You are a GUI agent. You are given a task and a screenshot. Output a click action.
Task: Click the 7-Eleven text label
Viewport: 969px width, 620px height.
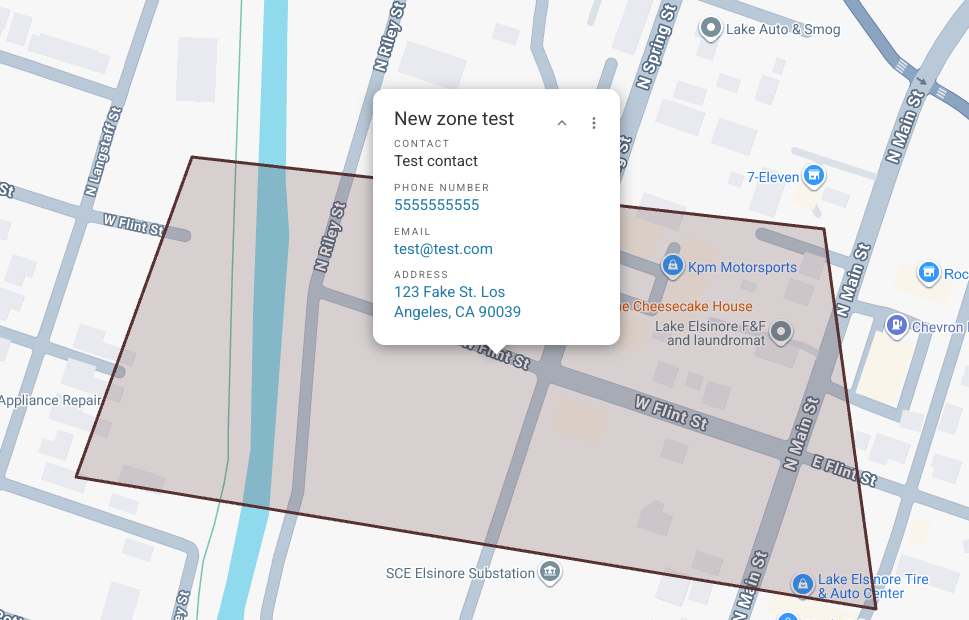(x=773, y=177)
